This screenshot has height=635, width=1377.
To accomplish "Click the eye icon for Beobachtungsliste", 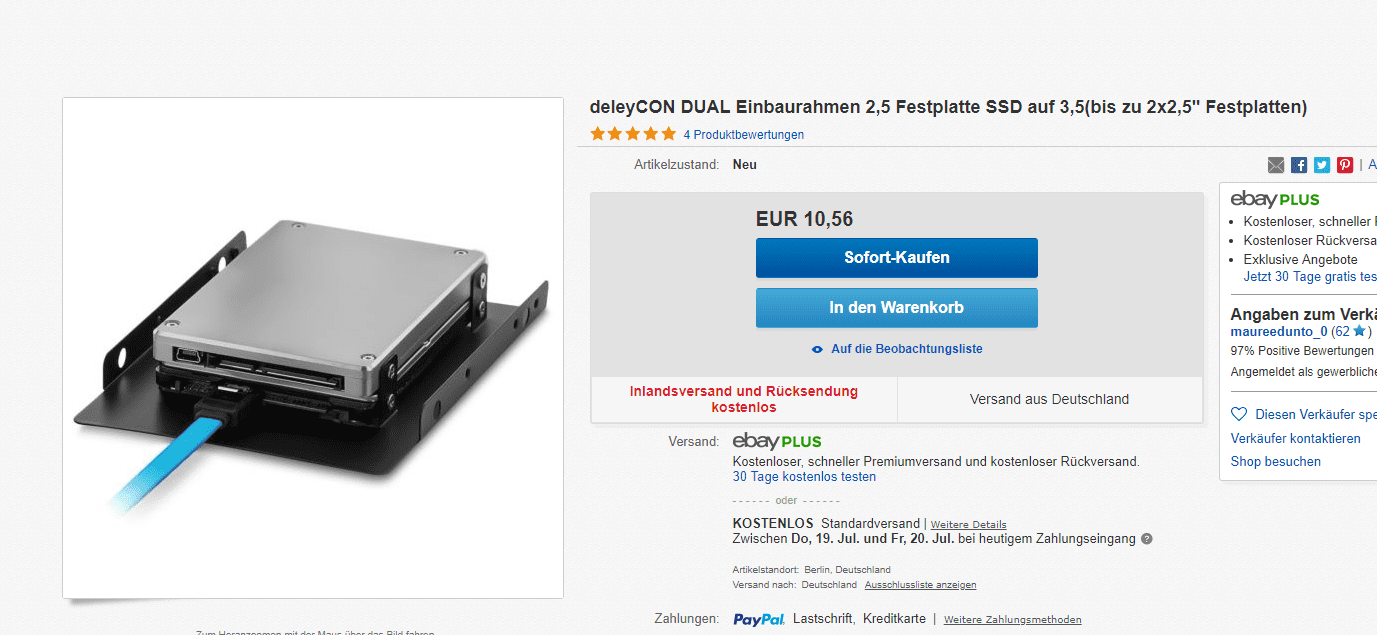I will [x=818, y=349].
